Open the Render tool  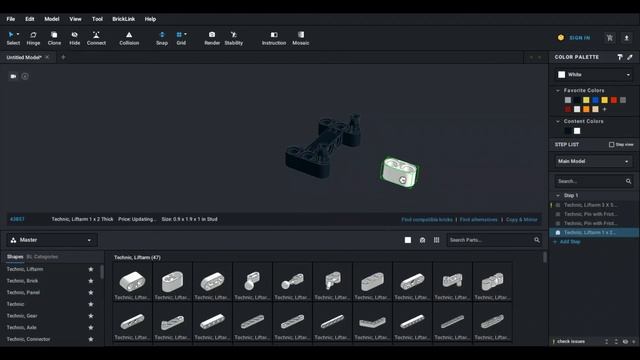pyautogui.click(x=212, y=38)
